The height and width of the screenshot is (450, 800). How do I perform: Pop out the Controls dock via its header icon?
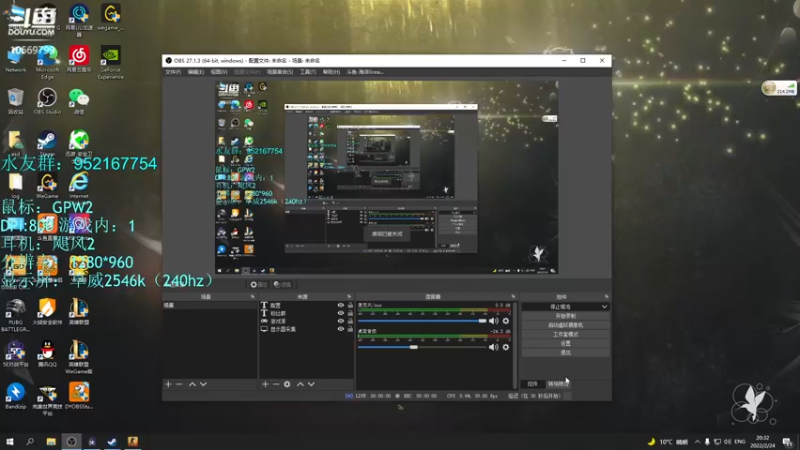coord(606,296)
